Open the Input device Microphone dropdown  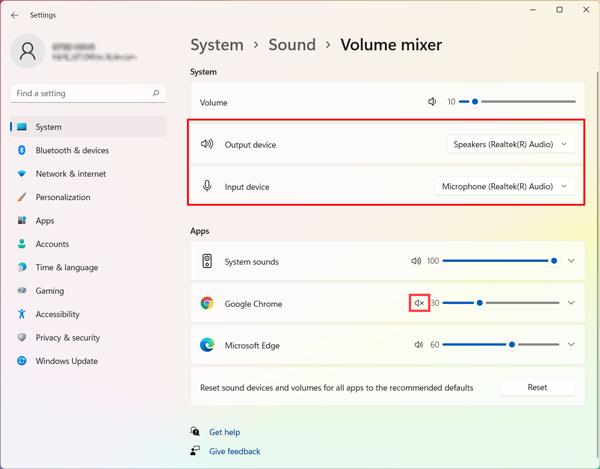pos(505,186)
